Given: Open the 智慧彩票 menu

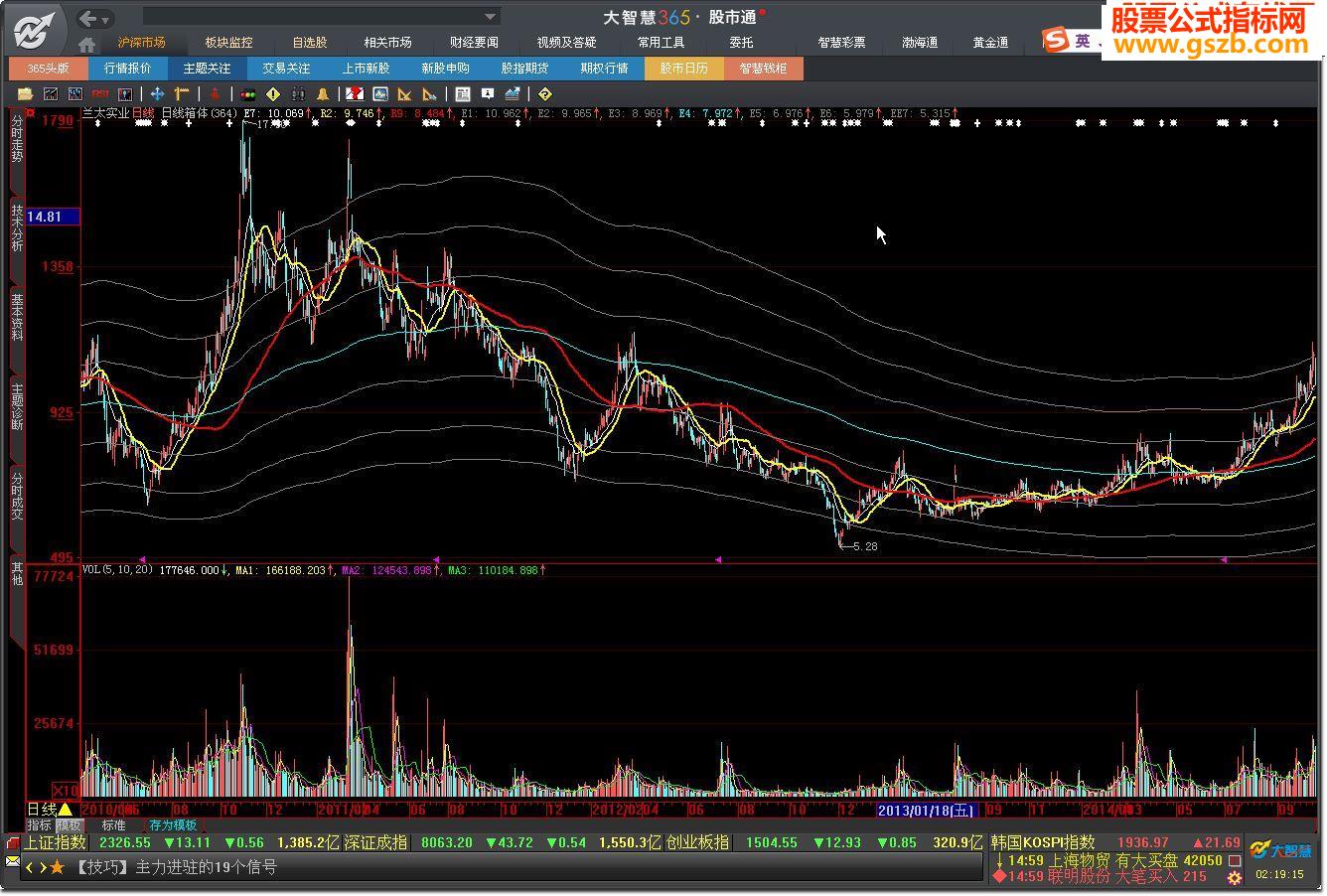Looking at the screenshot, I should (841, 43).
